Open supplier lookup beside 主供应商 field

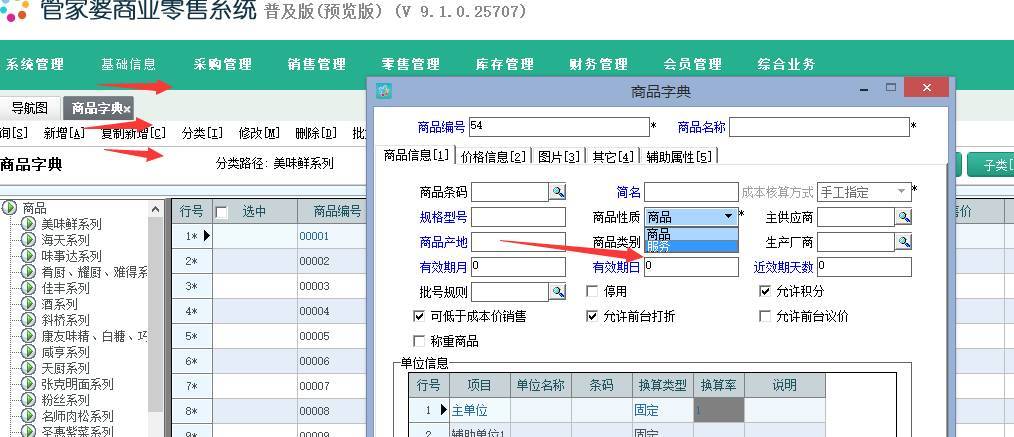pyautogui.click(x=904, y=217)
